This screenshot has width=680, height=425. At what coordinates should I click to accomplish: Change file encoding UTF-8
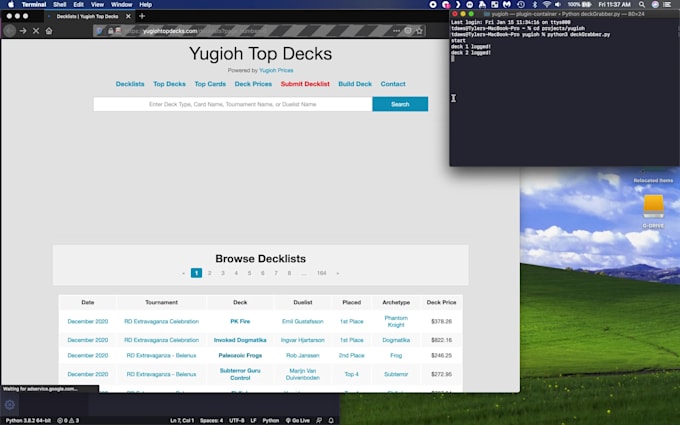point(237,421)
